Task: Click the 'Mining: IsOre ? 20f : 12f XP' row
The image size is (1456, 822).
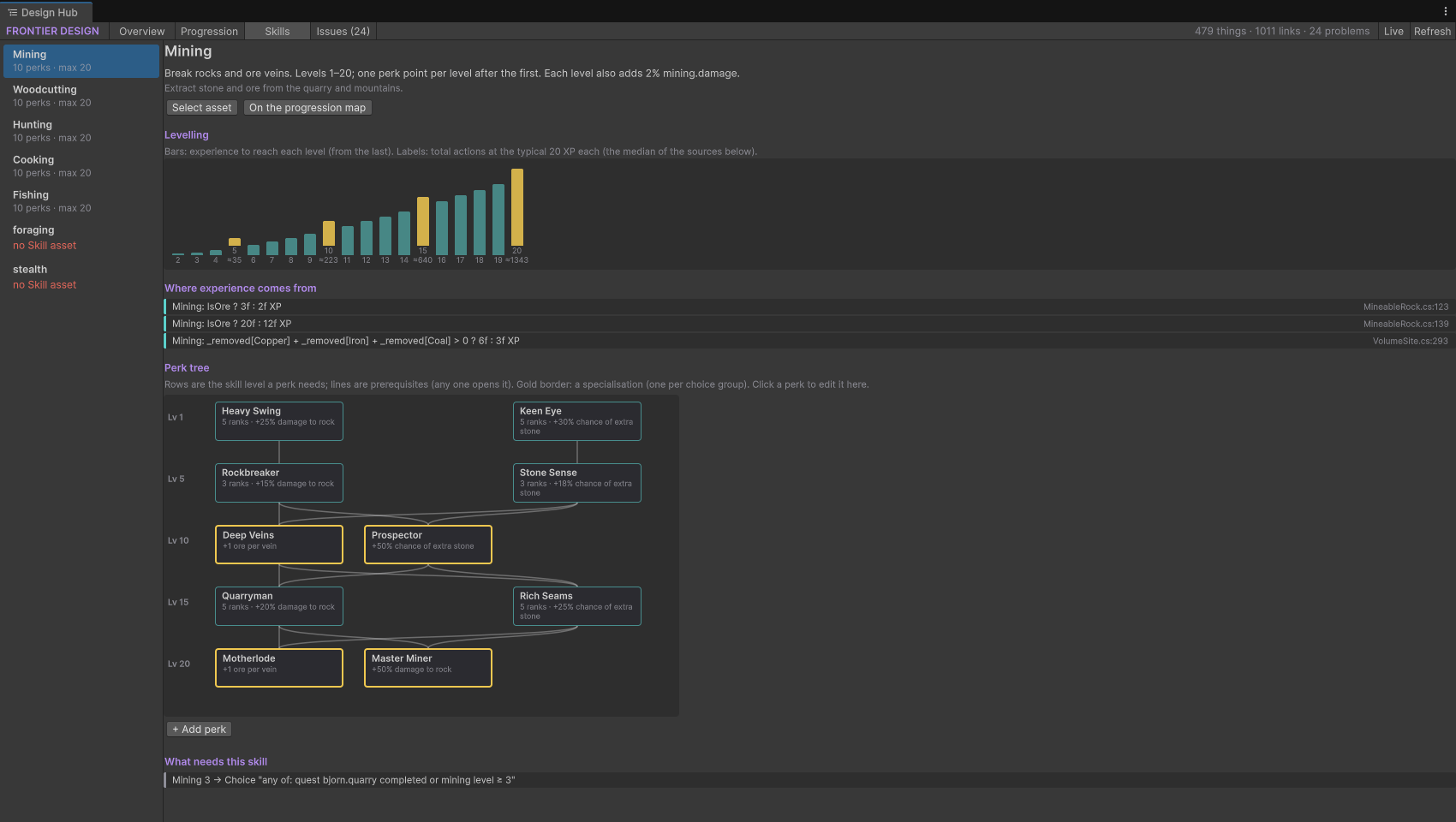Action: [x=809, y=324]
